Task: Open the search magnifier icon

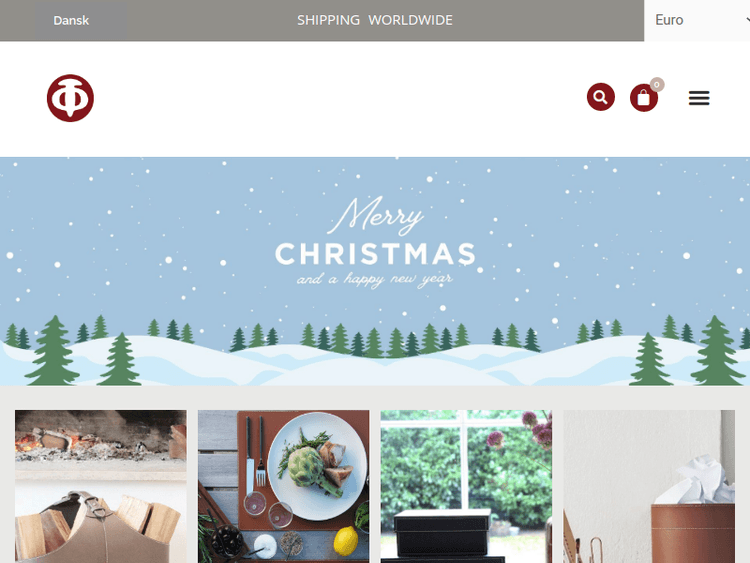Action: 601,97
